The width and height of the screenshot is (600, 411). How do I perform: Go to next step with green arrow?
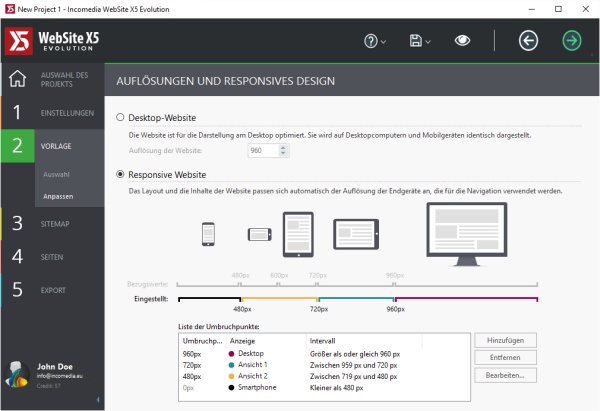click(572, 41)
